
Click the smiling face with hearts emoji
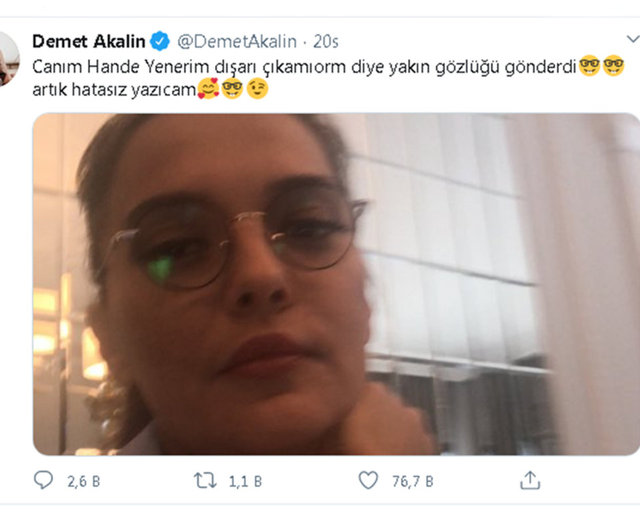(x=208, y=89)
